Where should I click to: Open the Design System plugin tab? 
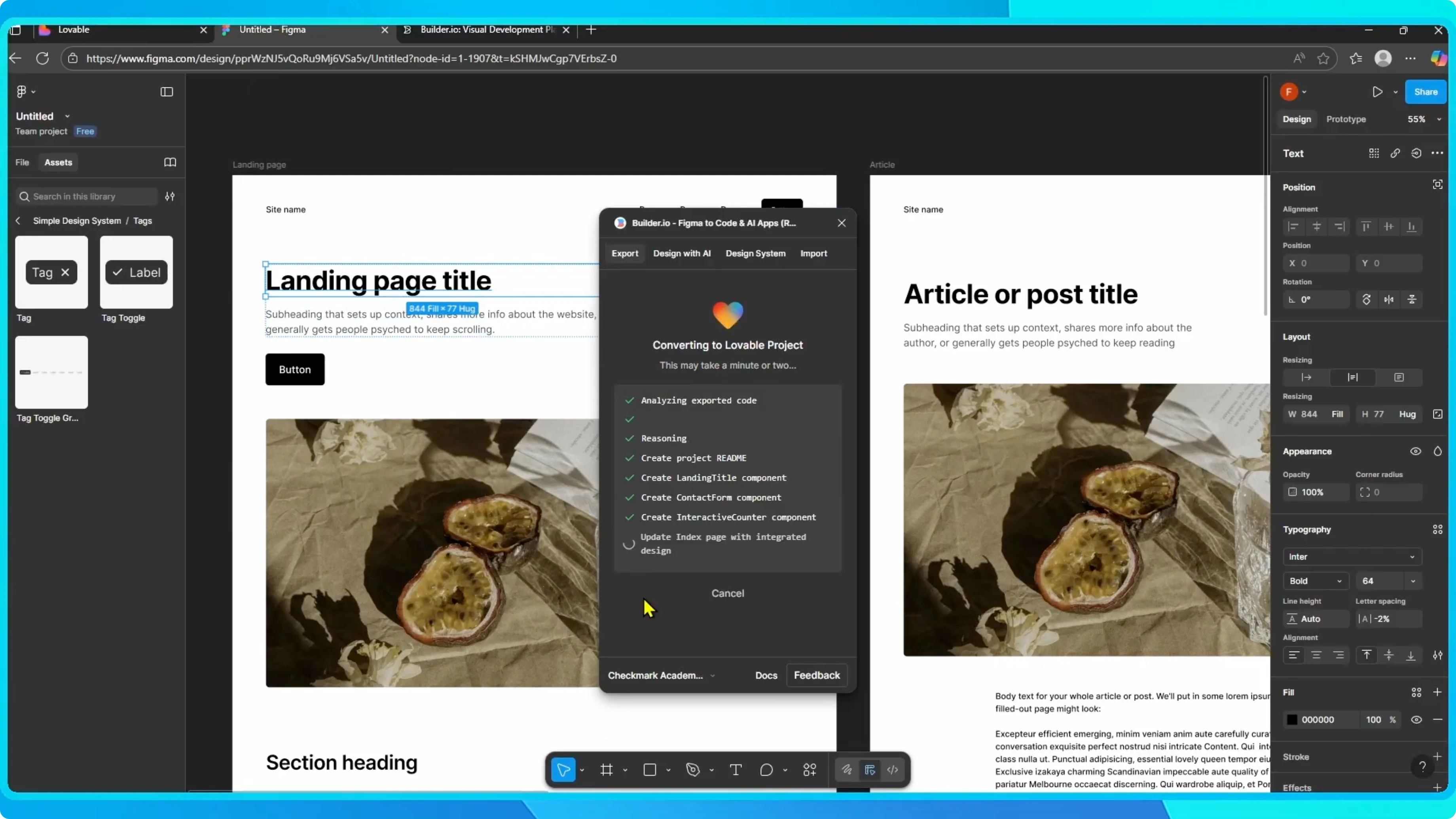coord(755,253)
